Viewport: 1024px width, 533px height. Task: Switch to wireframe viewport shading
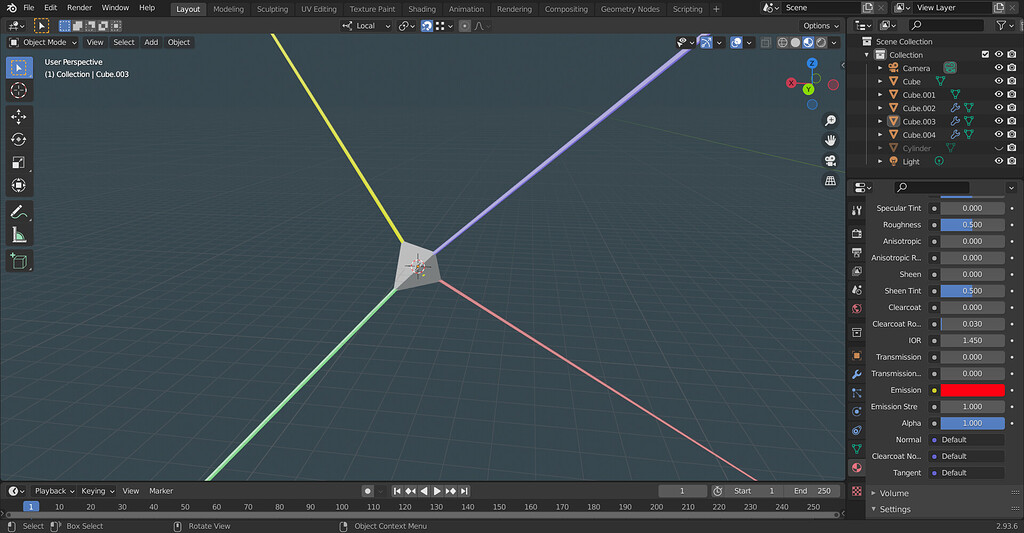click(782, 42)
